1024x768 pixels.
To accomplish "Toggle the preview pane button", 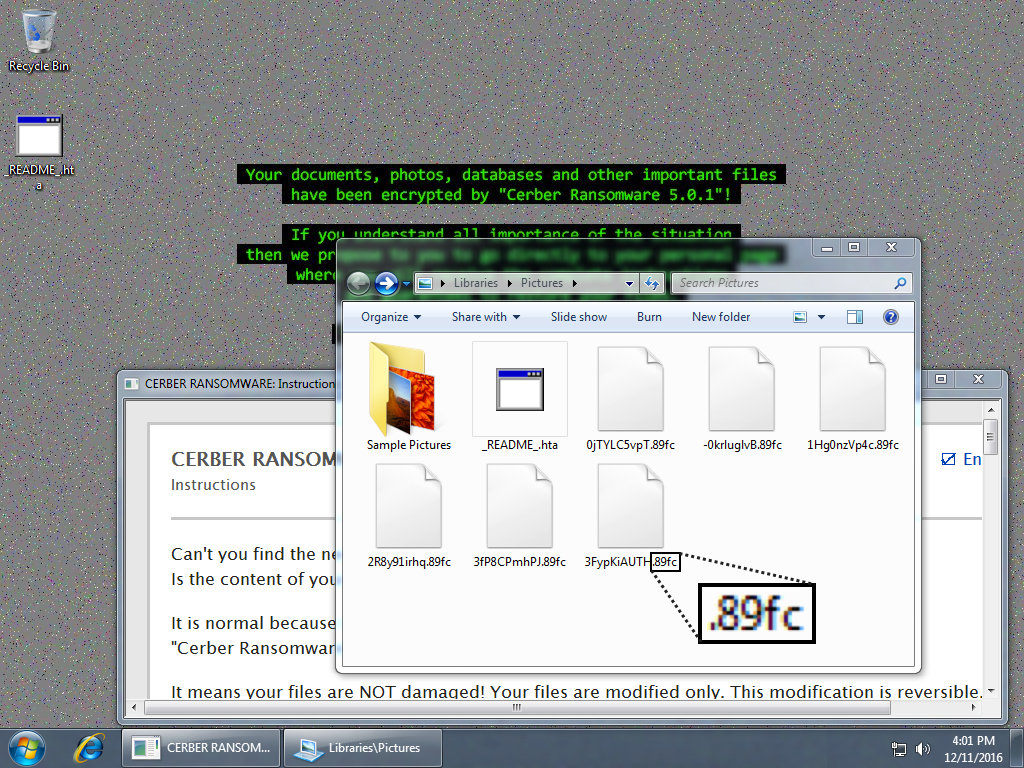I will coord(854,317).
